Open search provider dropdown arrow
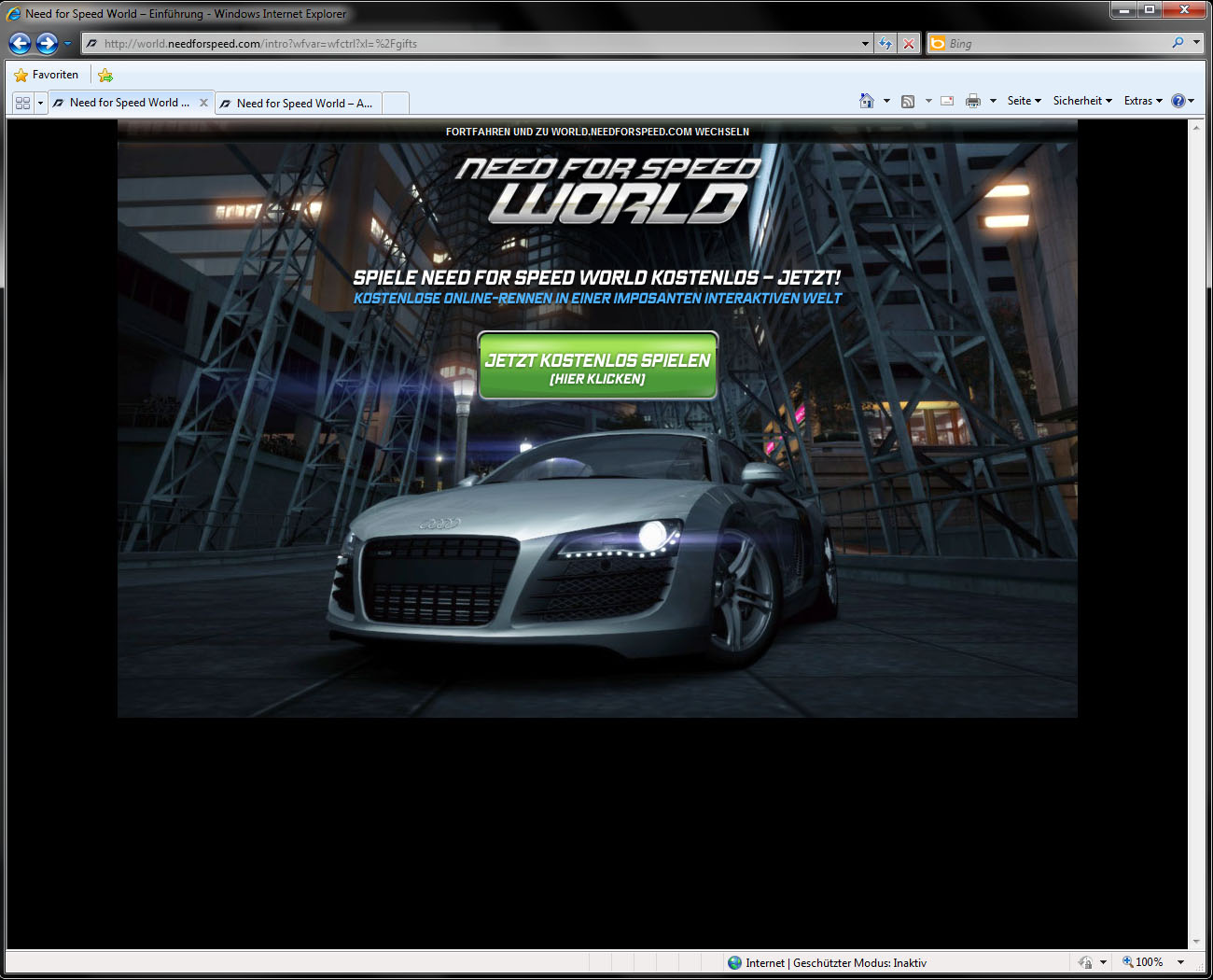Screen dimensions: 1213x980 pyautogui.click(x=1196, y=43)
